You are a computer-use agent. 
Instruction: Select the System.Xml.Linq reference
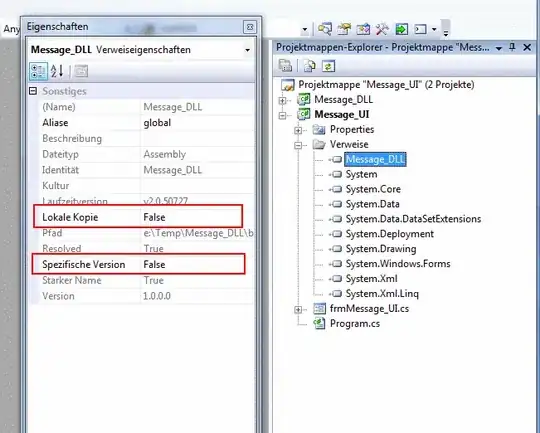[382, 293]
